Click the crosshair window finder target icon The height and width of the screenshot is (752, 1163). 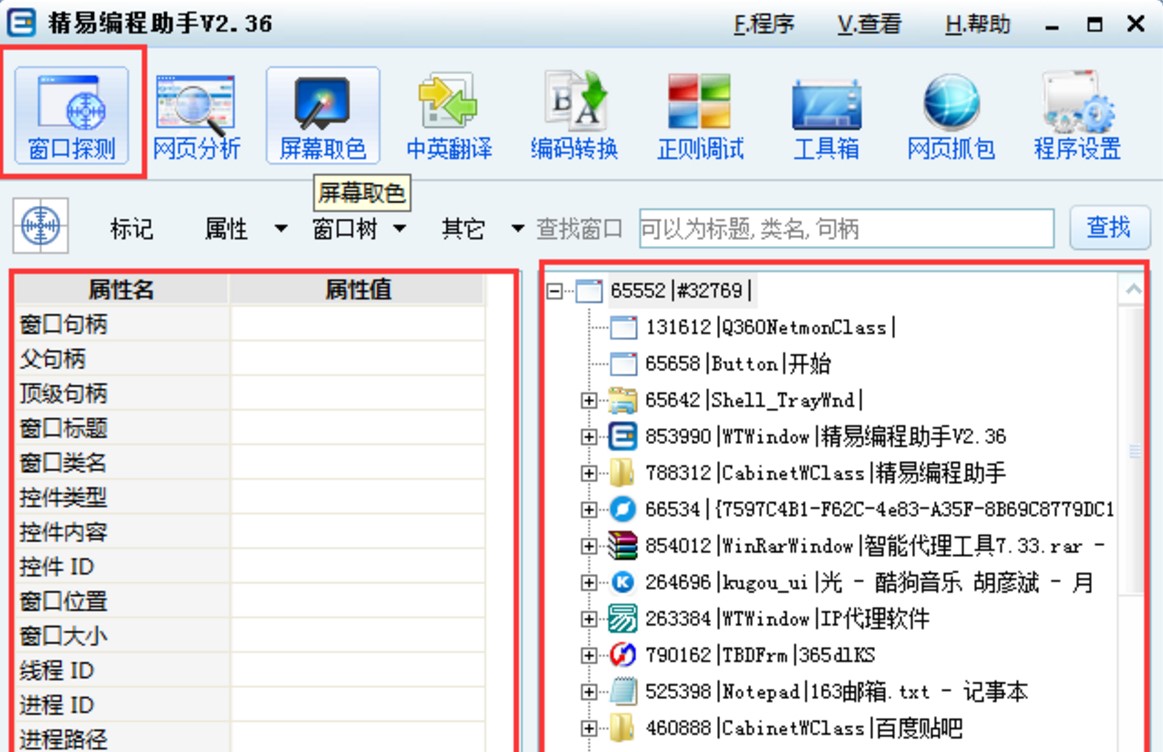coord(41,225)
